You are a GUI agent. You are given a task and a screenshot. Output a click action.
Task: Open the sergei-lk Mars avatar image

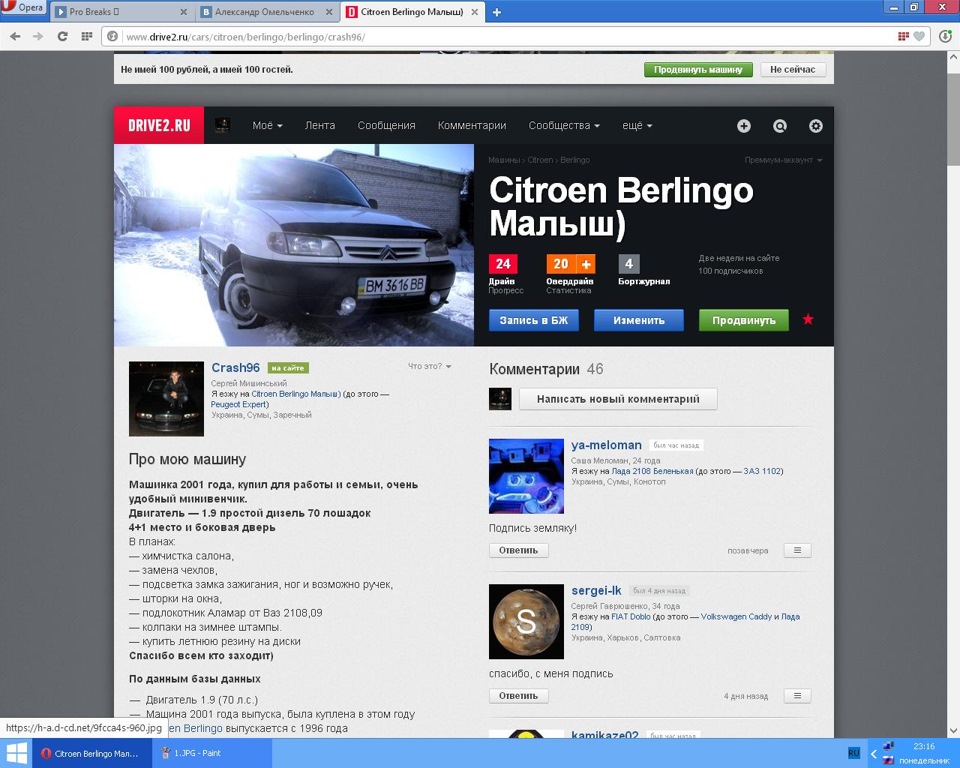[526, 622]
